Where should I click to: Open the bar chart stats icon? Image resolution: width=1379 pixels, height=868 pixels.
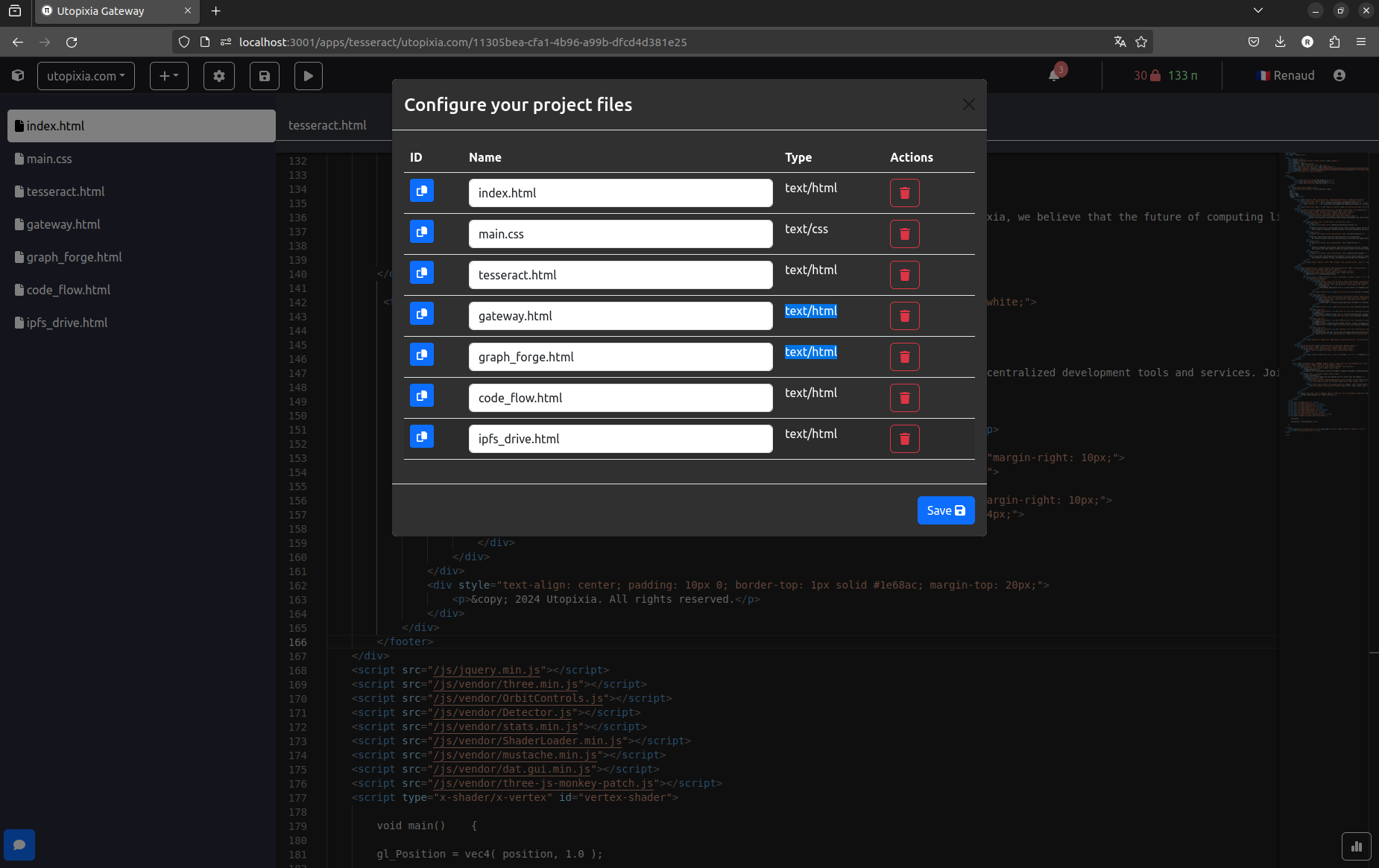click(x=1357, y=846)
